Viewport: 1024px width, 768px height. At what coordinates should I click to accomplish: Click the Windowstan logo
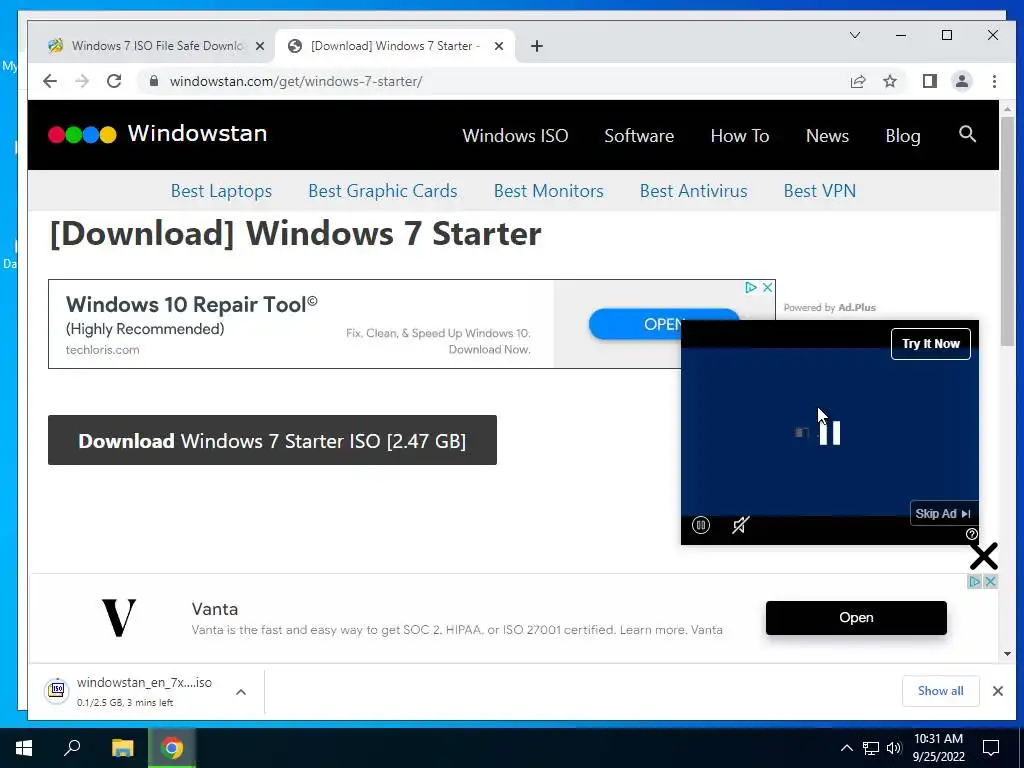pos(157,134)
